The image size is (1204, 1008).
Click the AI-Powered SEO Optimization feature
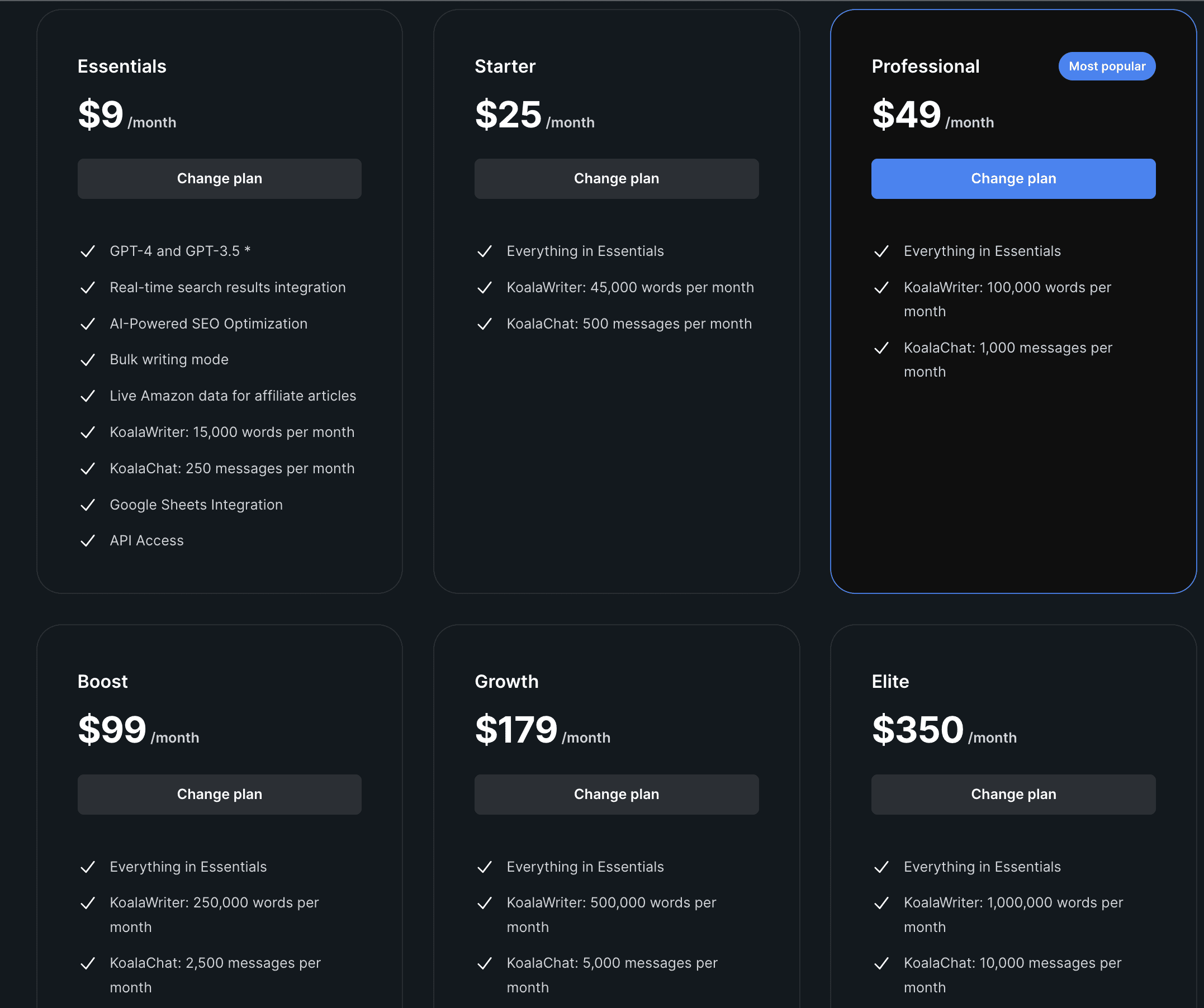coord(208,324)
